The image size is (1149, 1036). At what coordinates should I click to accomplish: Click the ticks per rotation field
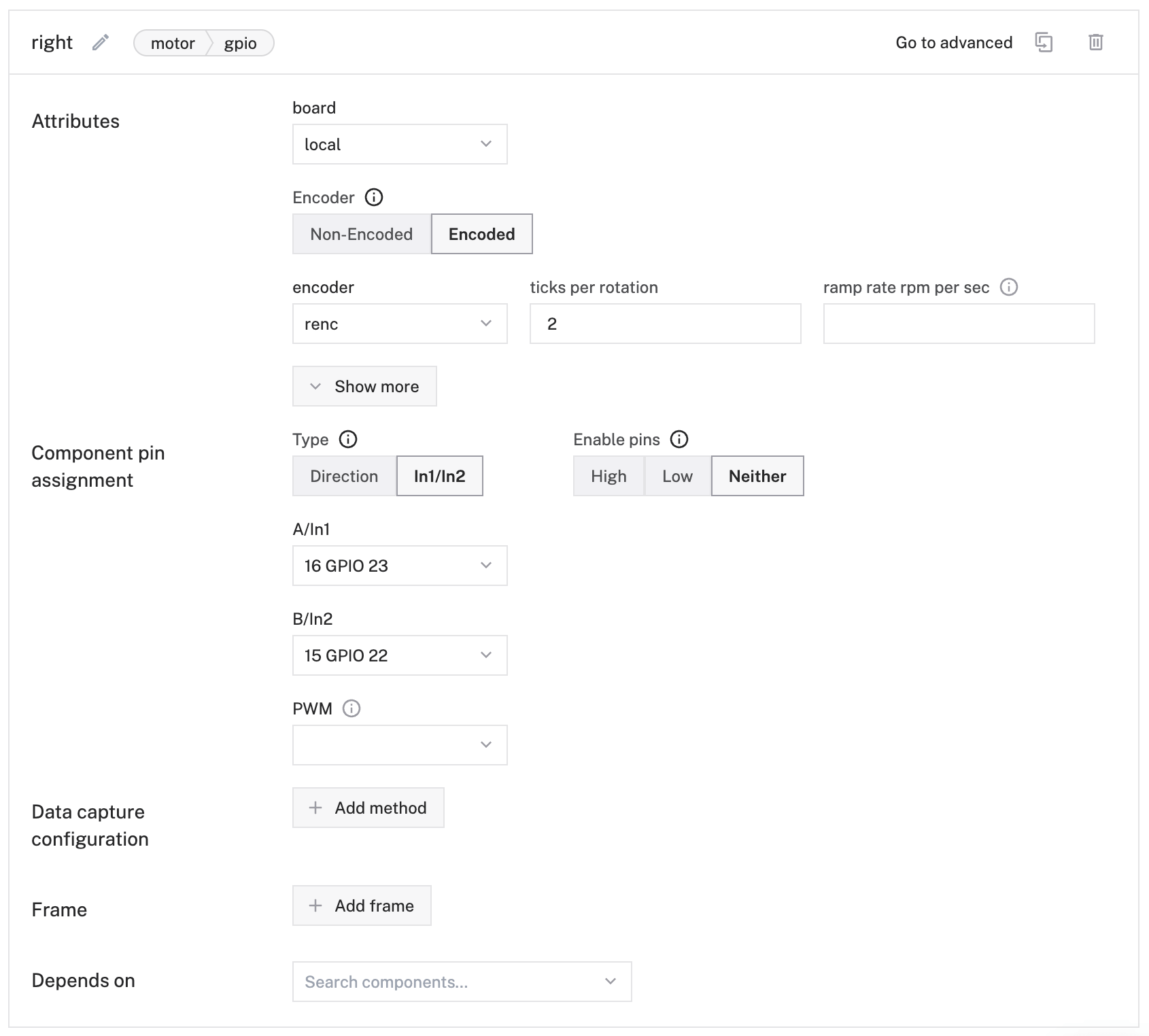click(x=665, y=324)
